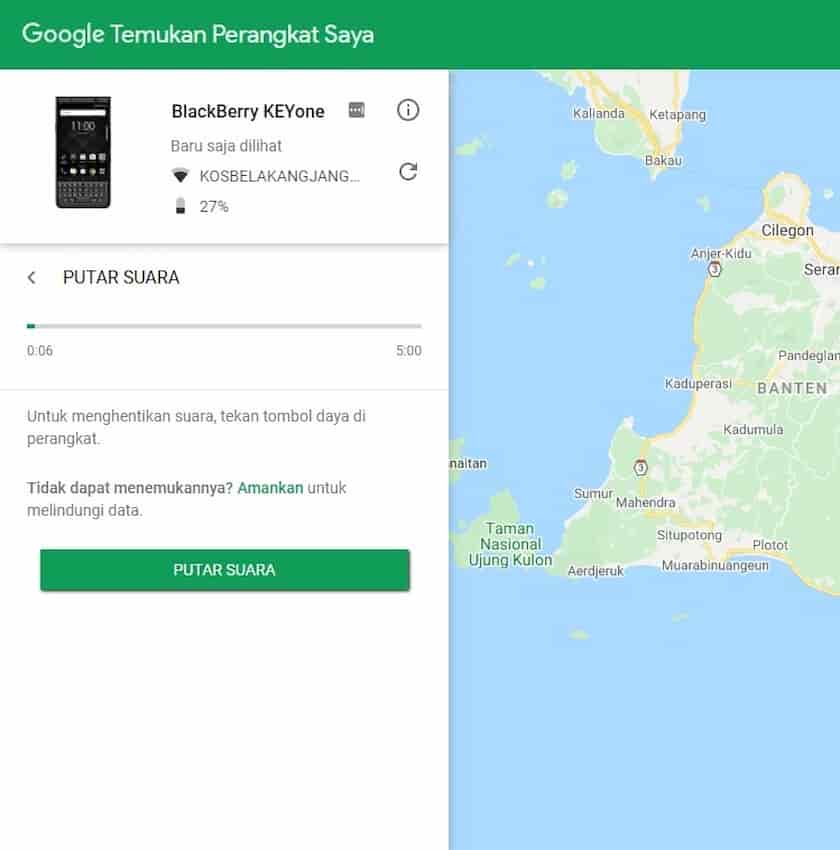840x850 pixels.
Task: Click the device IMEI icon next to BlackBerry KEYone
Action: [356, 110]
